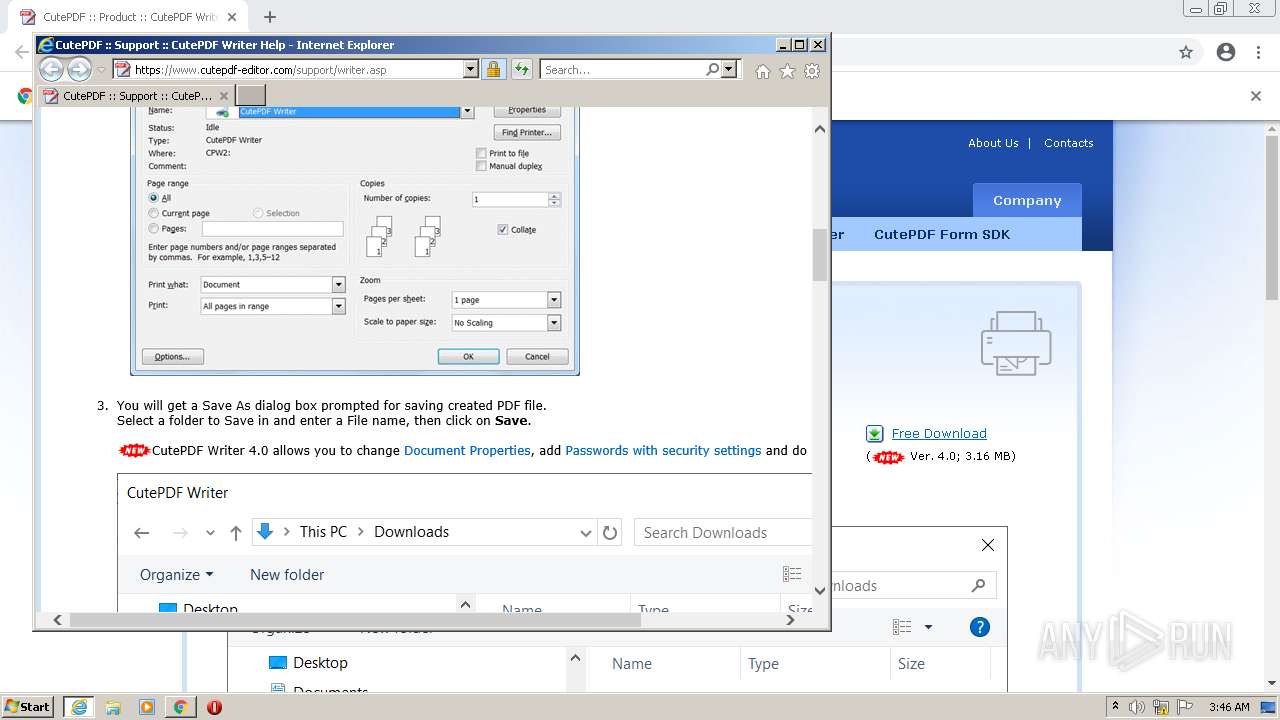The image size is (1280, 720).
Task: Bookmark this page with Chrome's star
Action: [1186, 52]
